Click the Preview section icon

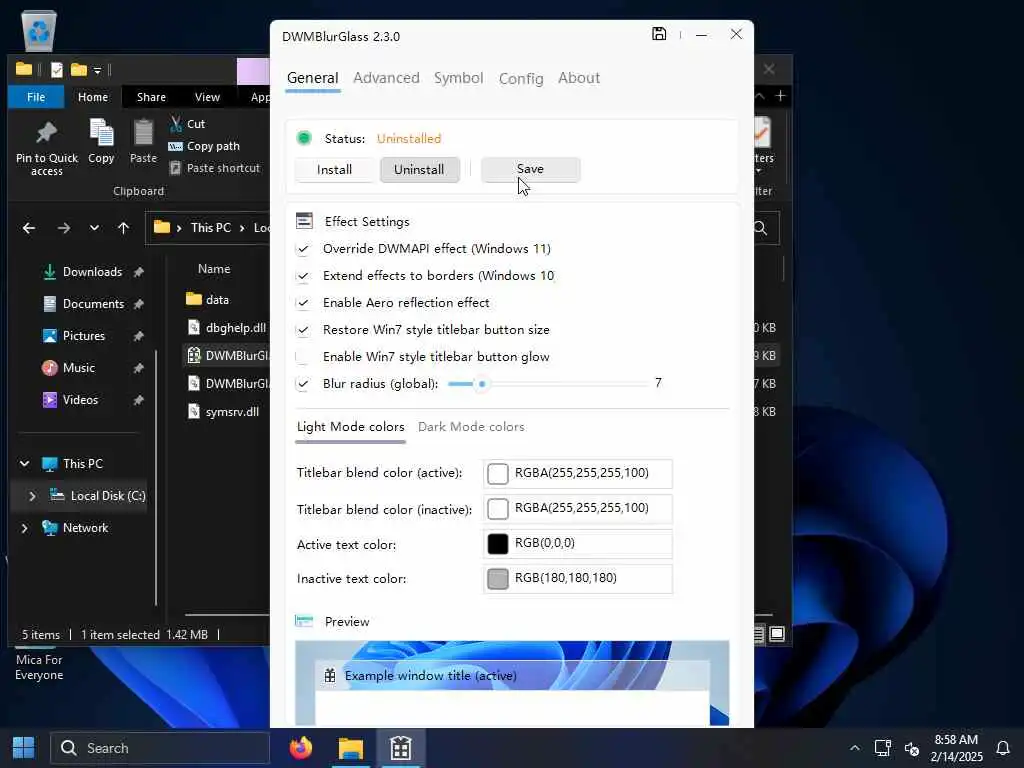[304, 621]
